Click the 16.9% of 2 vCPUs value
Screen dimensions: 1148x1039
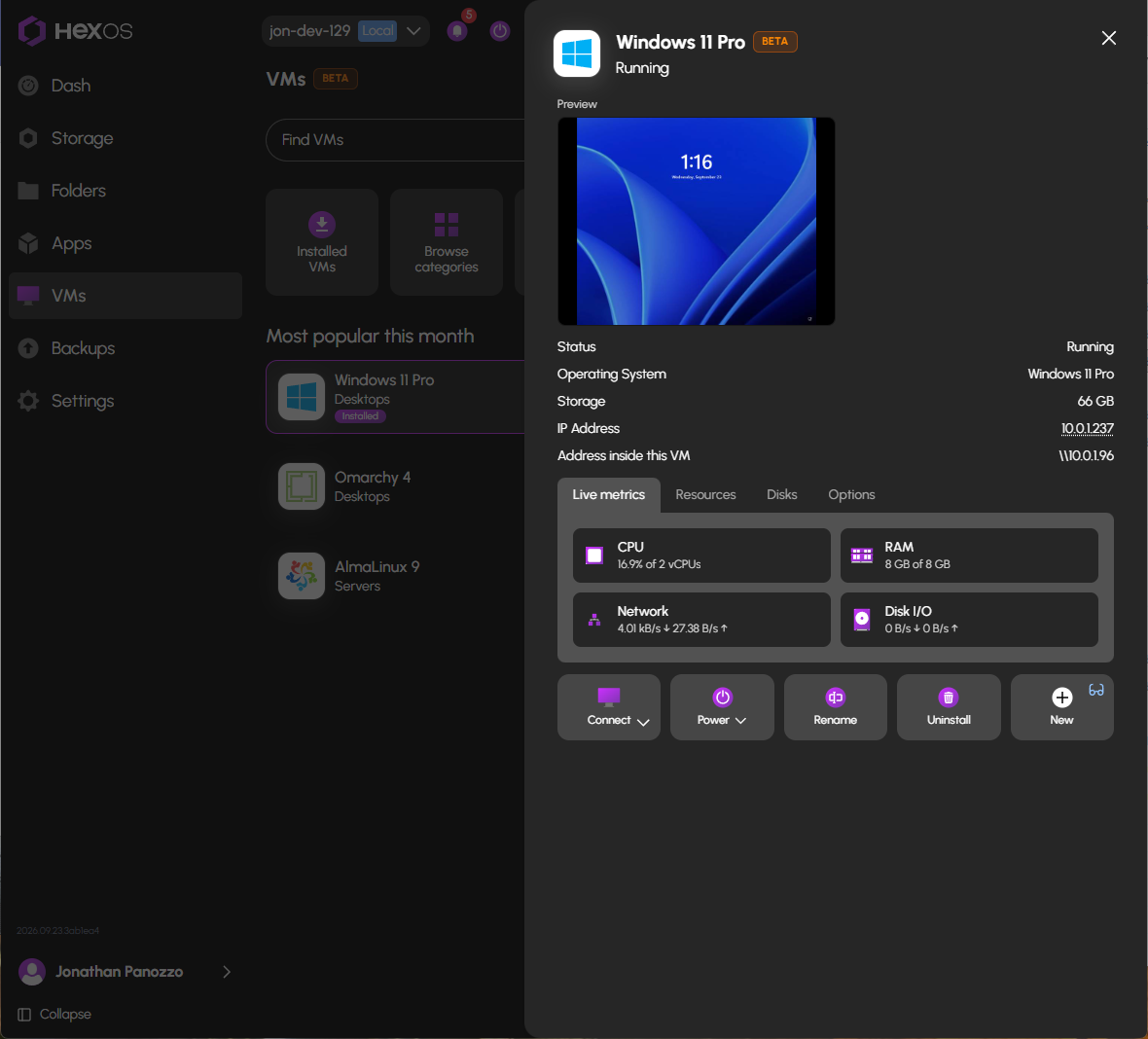point(659,564)
